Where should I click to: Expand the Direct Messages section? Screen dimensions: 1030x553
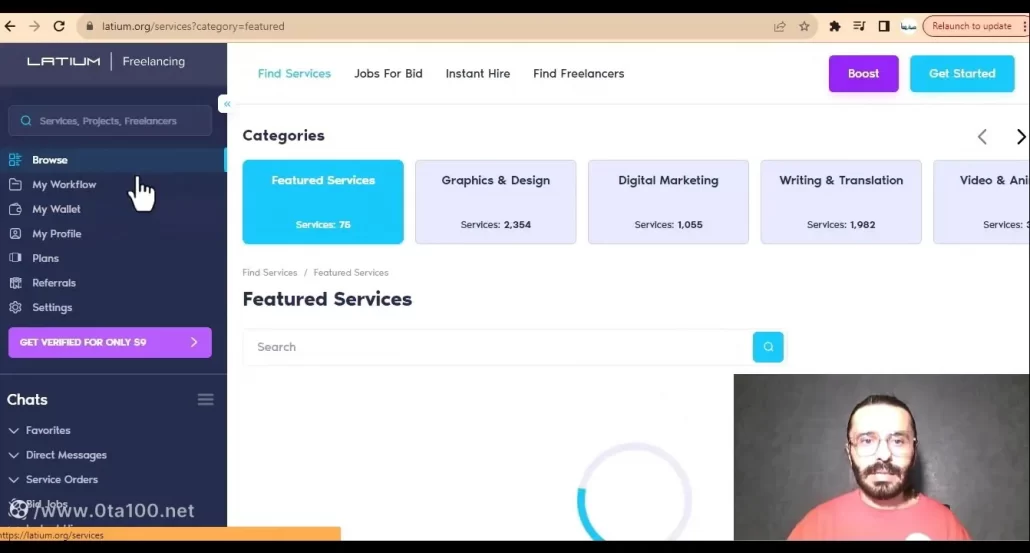[14, 455]
